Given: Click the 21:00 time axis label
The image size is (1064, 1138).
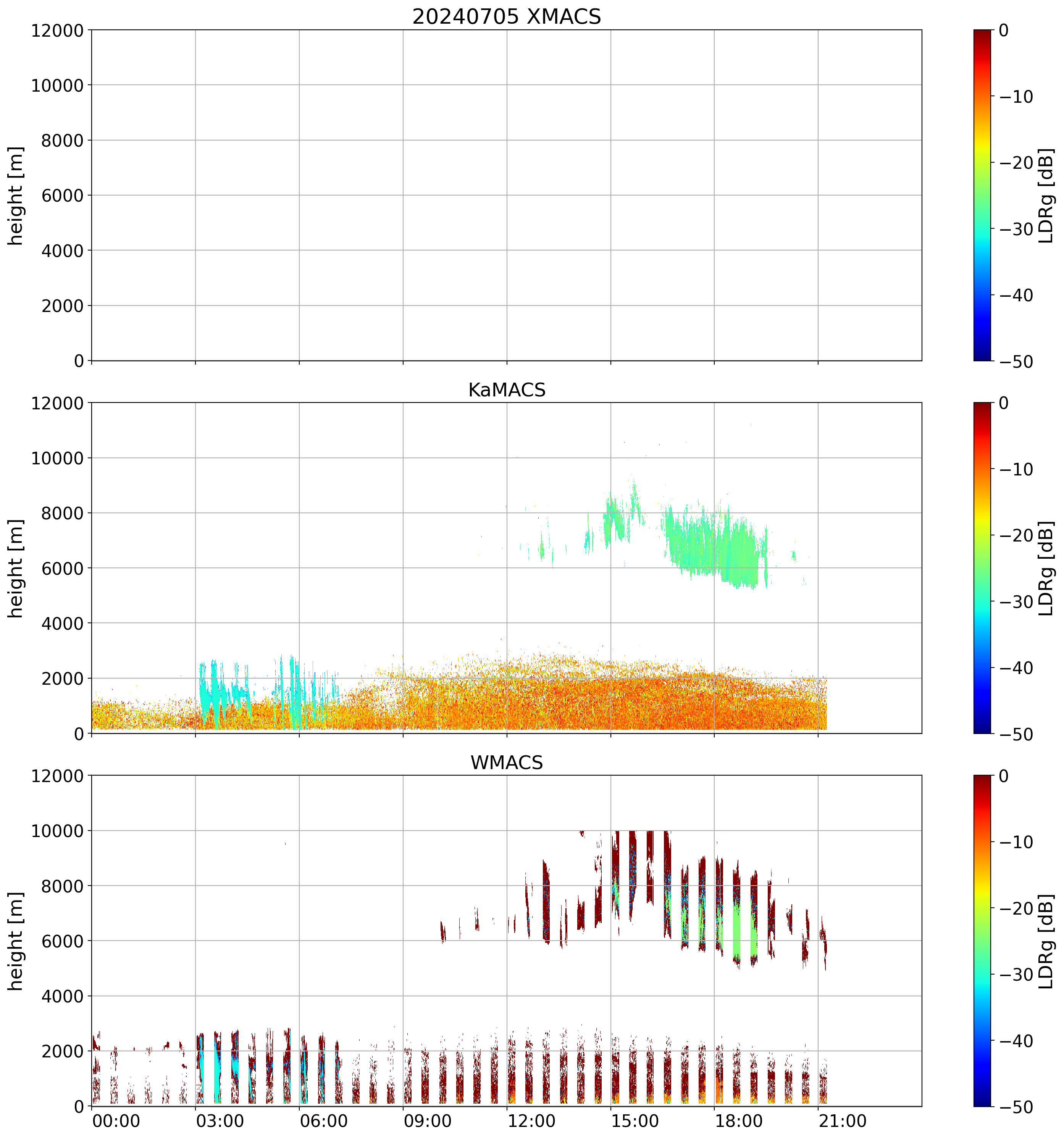Looking at the screenshot, I should click(x=843, y=1121).
